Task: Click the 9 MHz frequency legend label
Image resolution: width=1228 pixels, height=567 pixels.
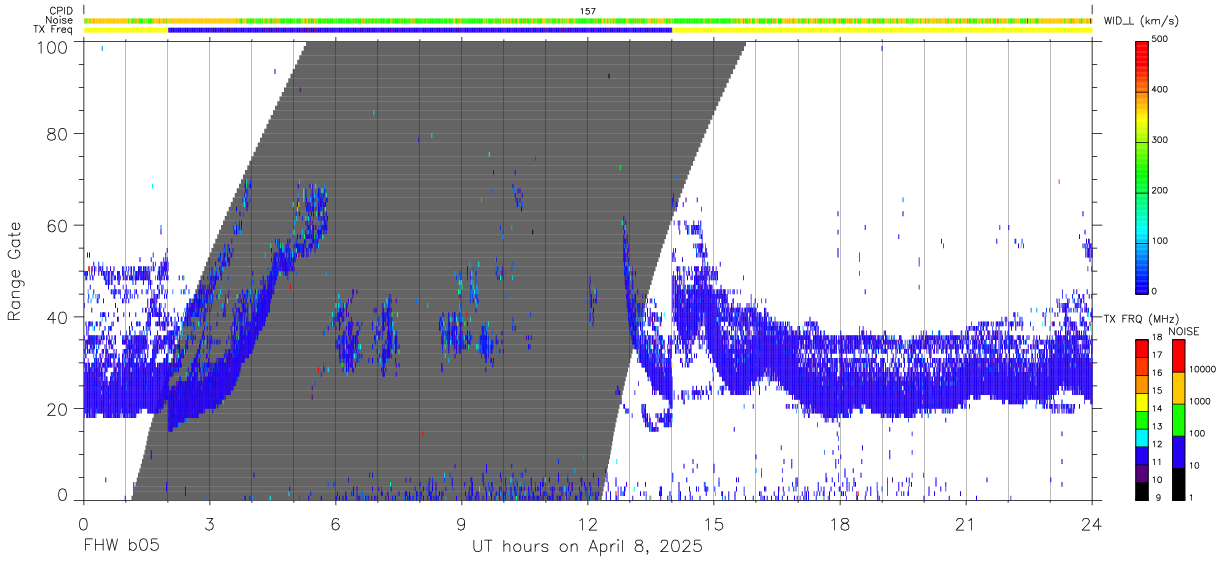Action: [x=1159, y=497]
